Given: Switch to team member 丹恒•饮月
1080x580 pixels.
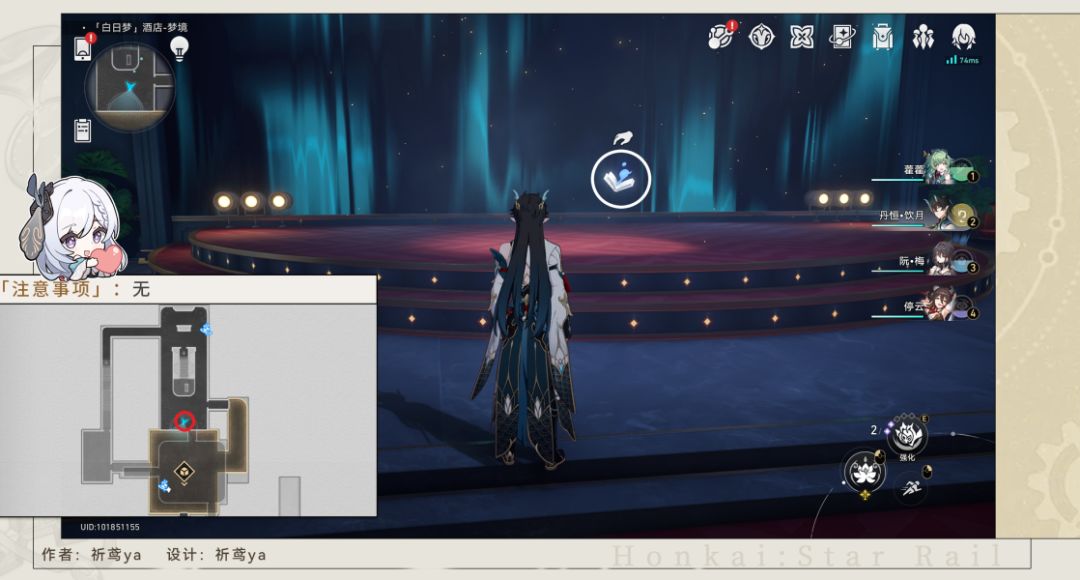Looking at the screenshot, I should pos(926,214).
